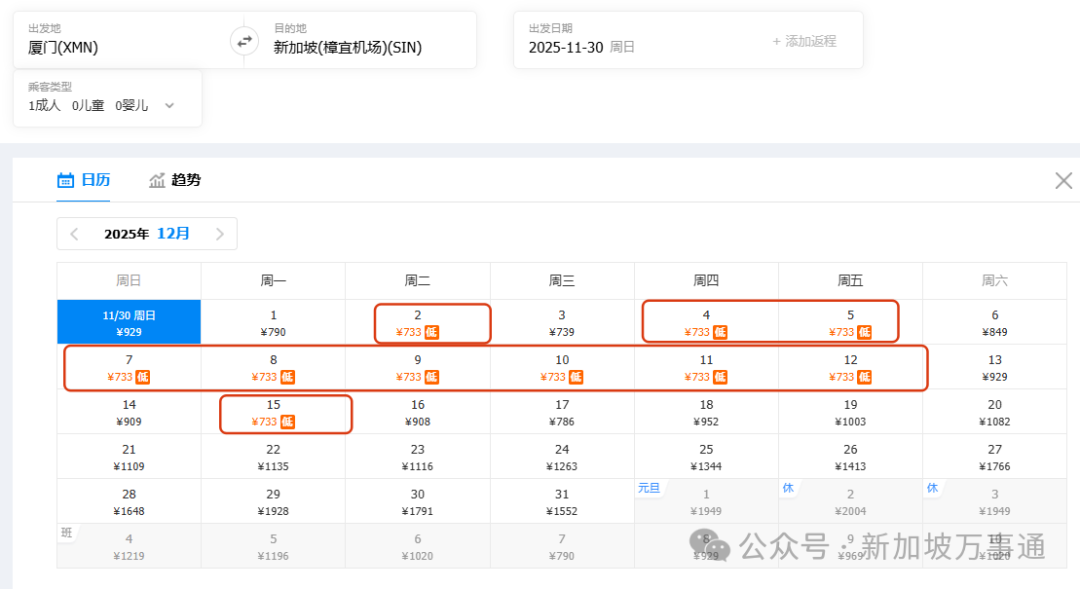Image resolution: width=1080 pixels, height=589 pixels.
Task: Advance to next month using right chevron
Action: [x=220, y=233]
